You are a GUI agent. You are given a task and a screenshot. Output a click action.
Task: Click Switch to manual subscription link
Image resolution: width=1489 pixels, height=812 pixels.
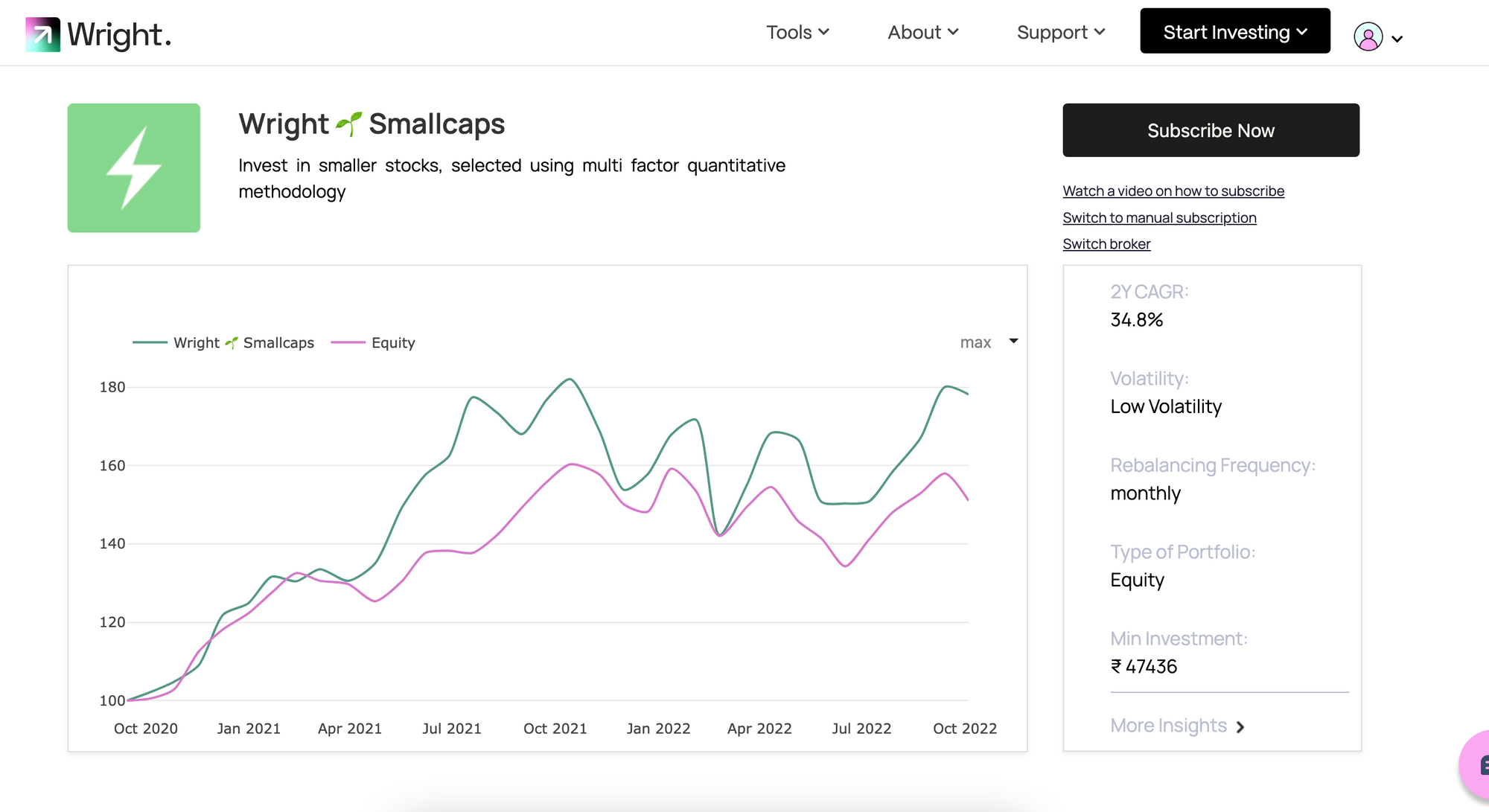1159,218
